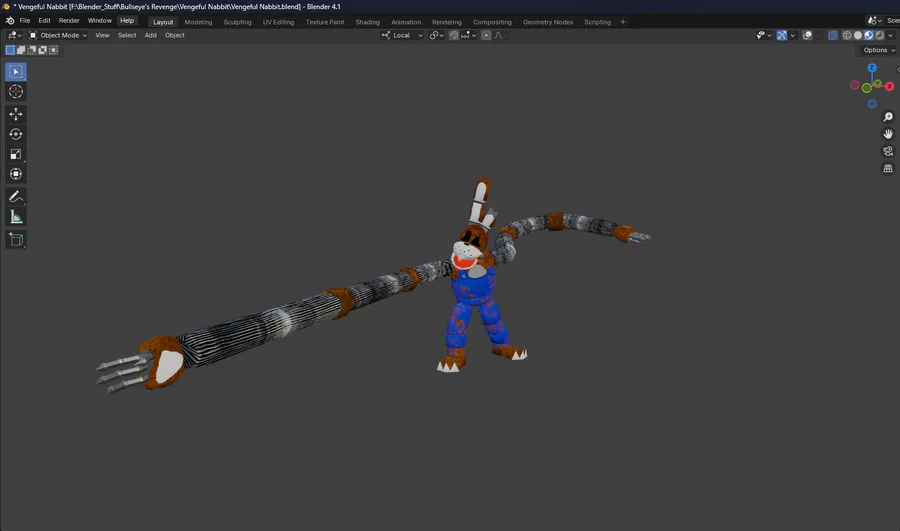Click the Z axis on navigation gizmo
Screen dimensions: 900x531
point(872,68)
